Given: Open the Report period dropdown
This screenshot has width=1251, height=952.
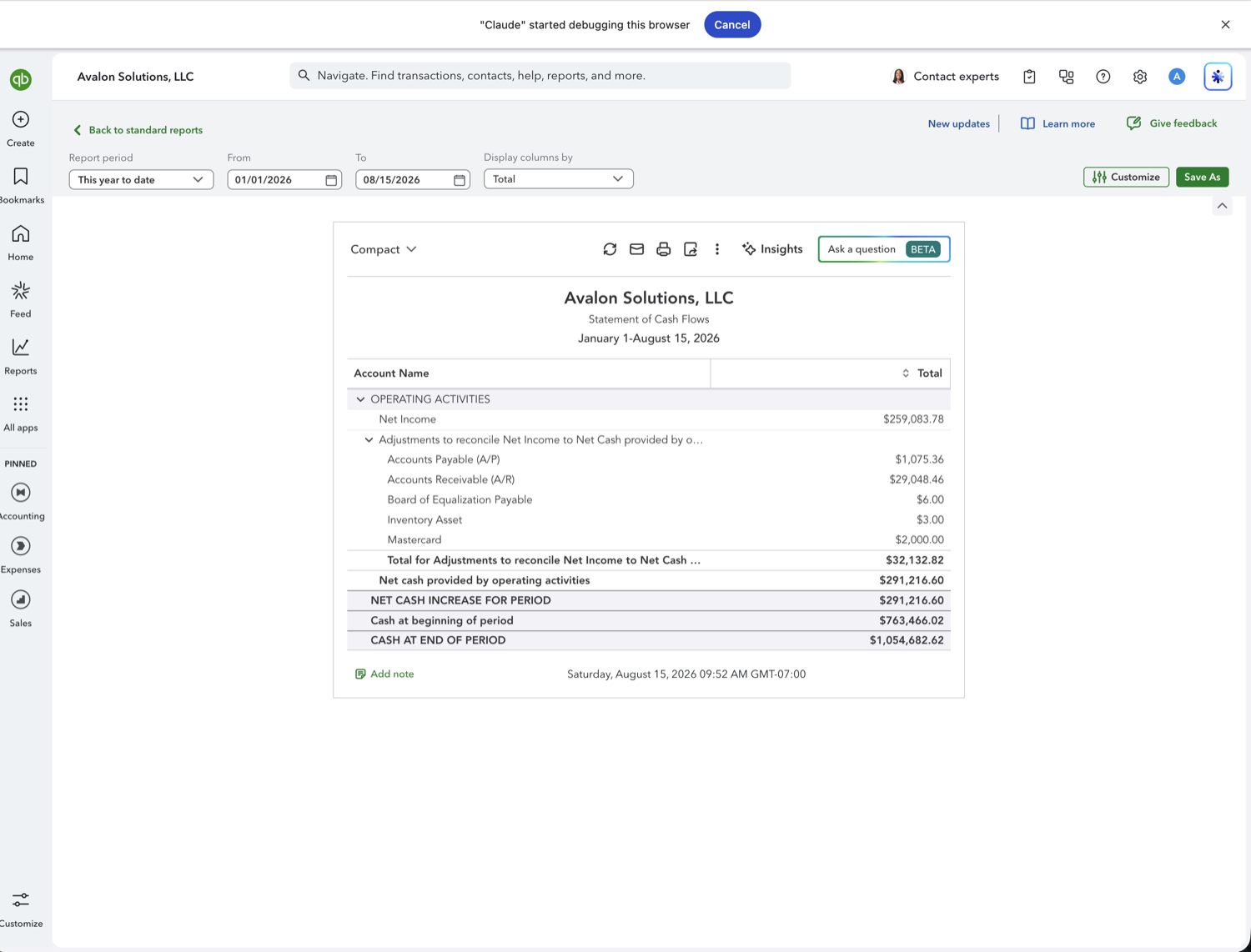Looking at the screenshot, I should [x=141, y=180].
